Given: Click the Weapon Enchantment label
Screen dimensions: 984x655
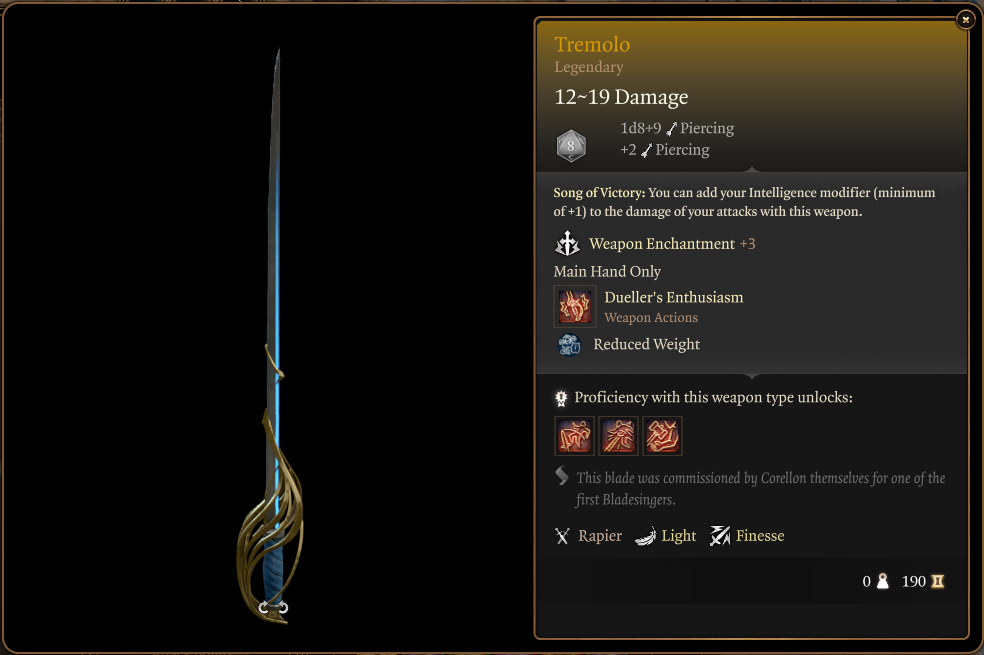Looking at the screenshot, I should pos(661,243).
